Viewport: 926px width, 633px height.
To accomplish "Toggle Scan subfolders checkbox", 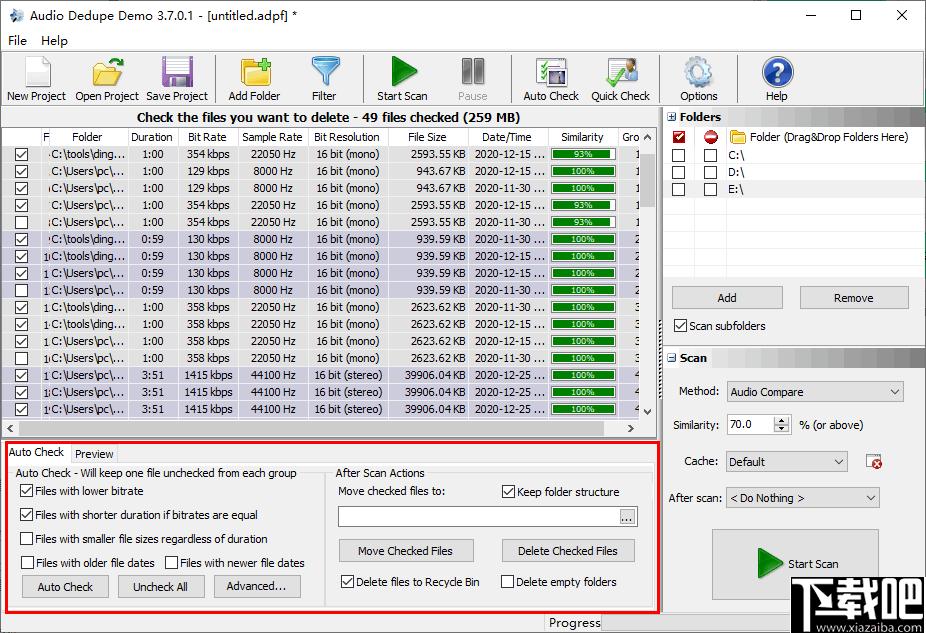I will [680, 325].
